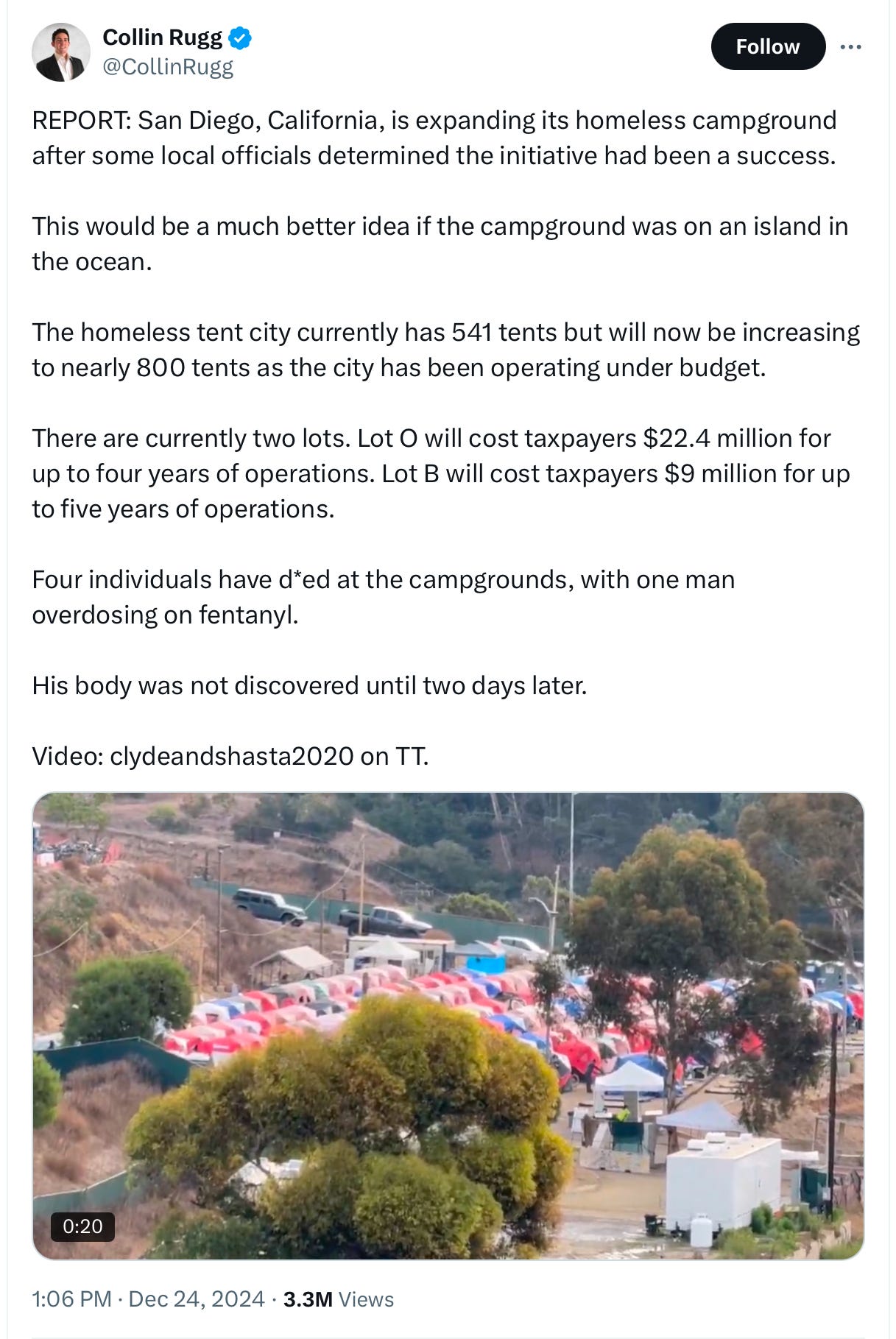This screenshot has width=896, height=1339.
Task: Open the three-dot more options menu
Action: pos(850,46)
